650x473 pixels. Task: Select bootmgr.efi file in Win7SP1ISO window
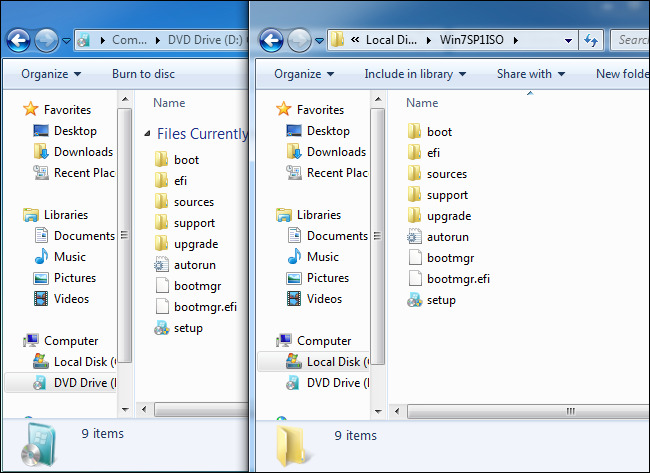pyautogui.click(x=449, y=279)
